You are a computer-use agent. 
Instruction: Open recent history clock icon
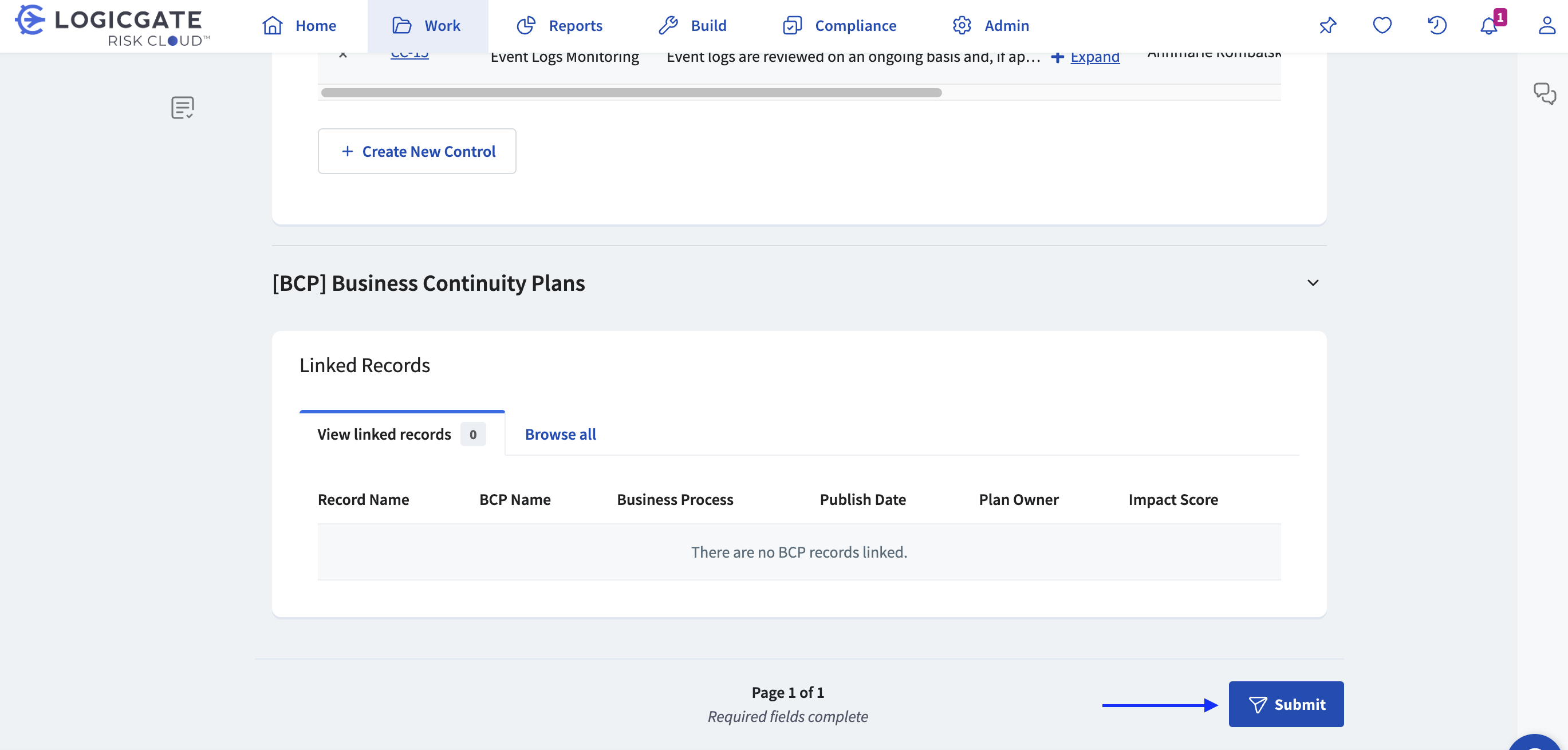[1437, 26]
